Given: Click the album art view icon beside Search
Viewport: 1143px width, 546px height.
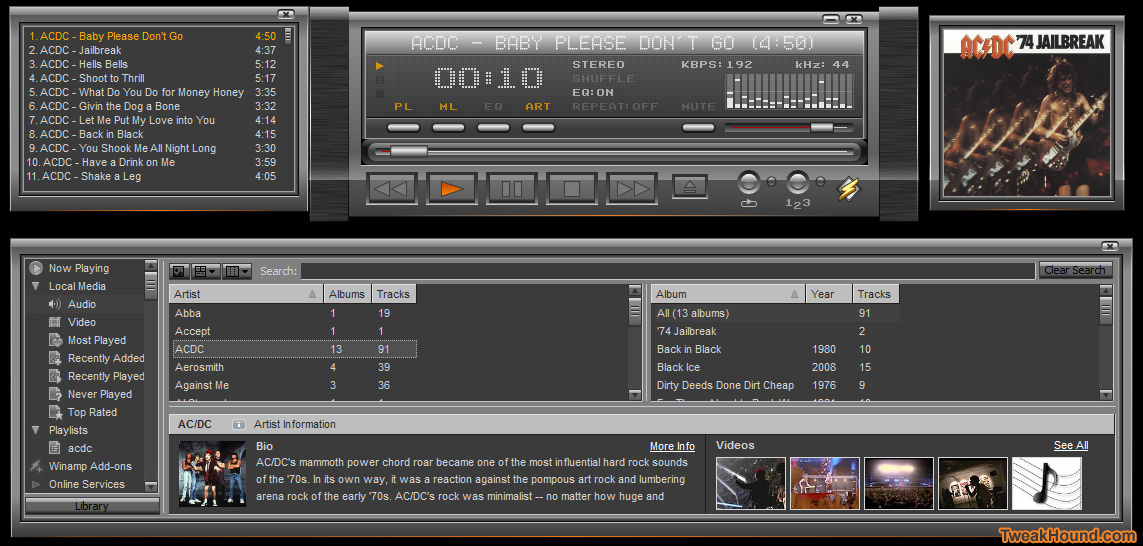Looking at the screenshot, I should (179, 271).
